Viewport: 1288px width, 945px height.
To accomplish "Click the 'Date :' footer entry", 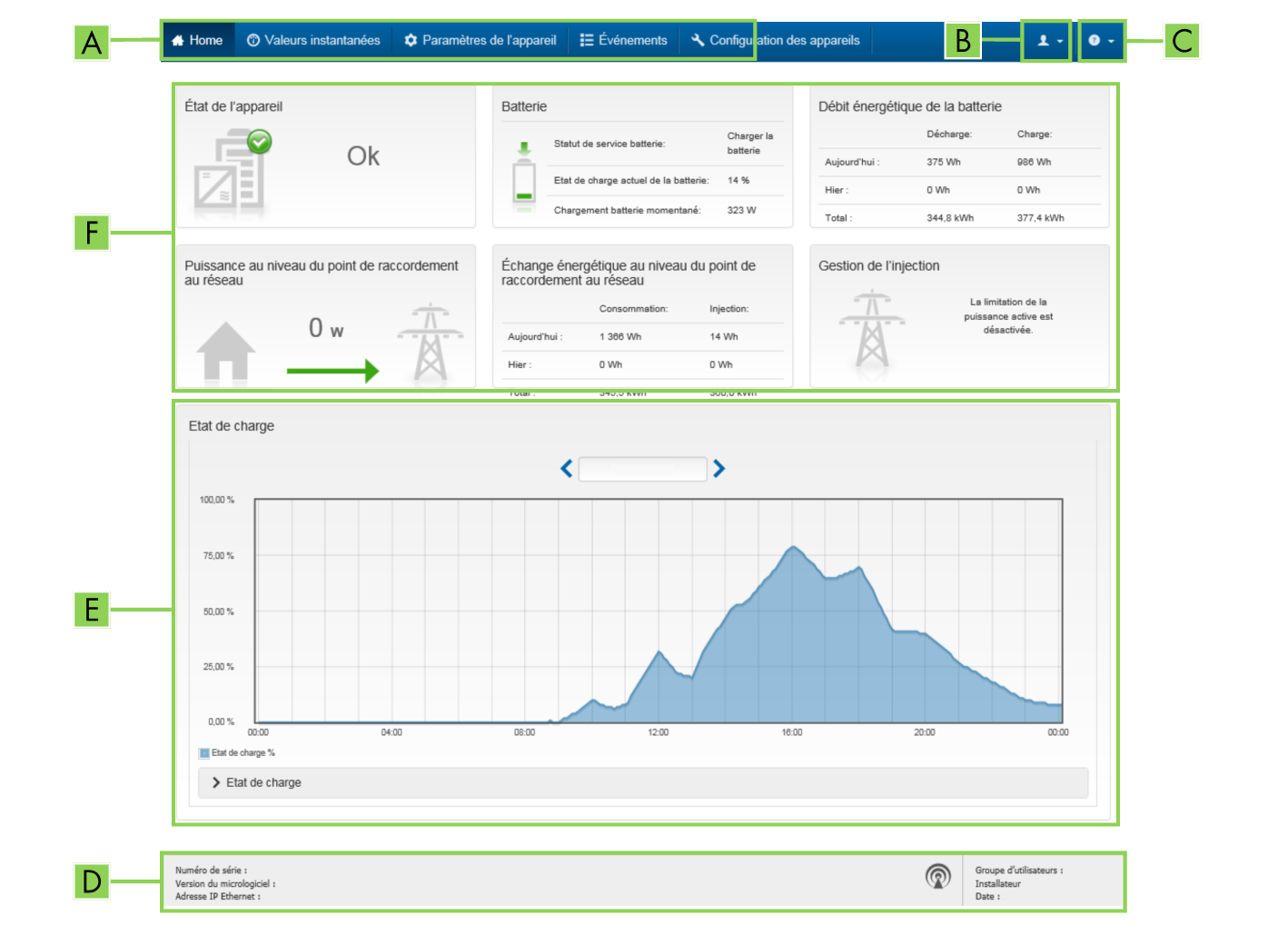I will [987, 896].
